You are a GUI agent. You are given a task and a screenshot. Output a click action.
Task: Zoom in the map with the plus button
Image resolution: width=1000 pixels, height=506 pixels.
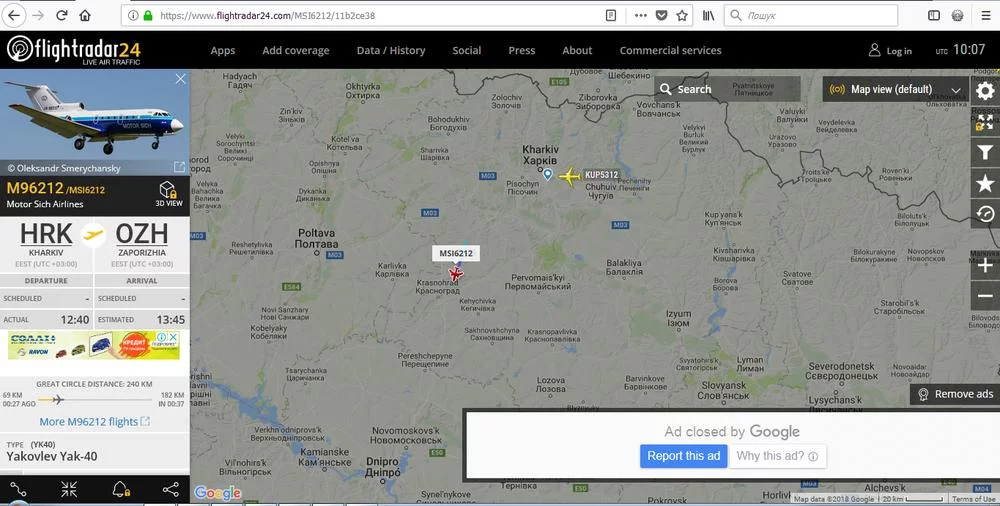pos(985,265)
